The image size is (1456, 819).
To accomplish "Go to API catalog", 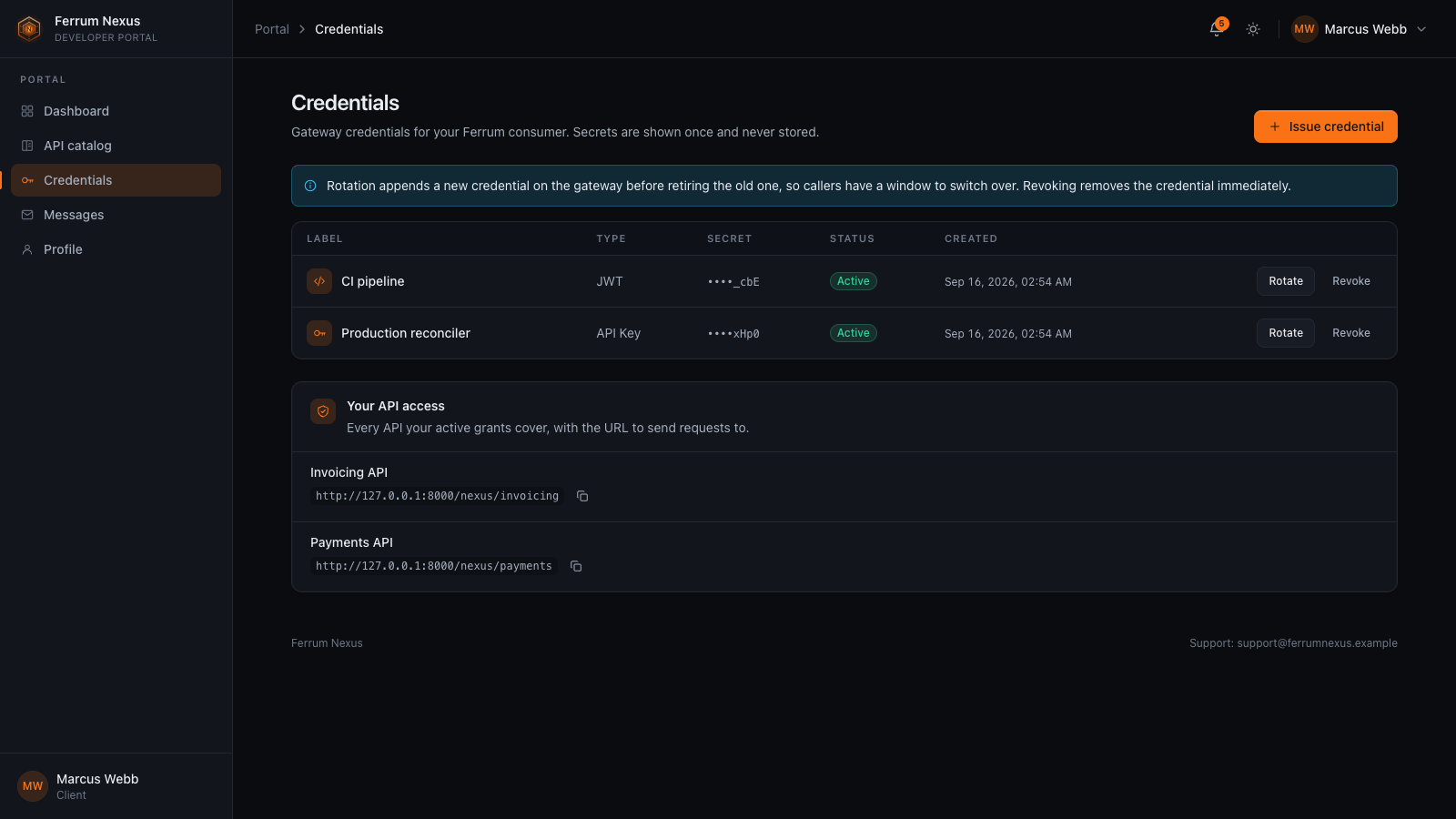I will click(116, 146).
